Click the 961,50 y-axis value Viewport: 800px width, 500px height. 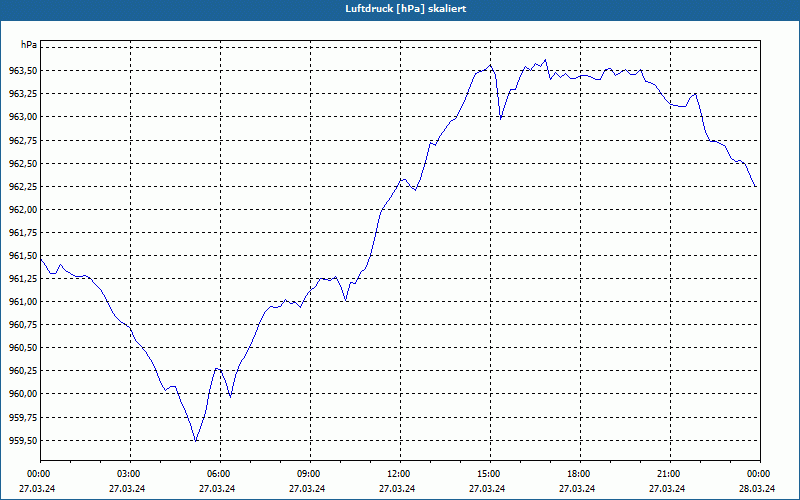click(23, 256)
